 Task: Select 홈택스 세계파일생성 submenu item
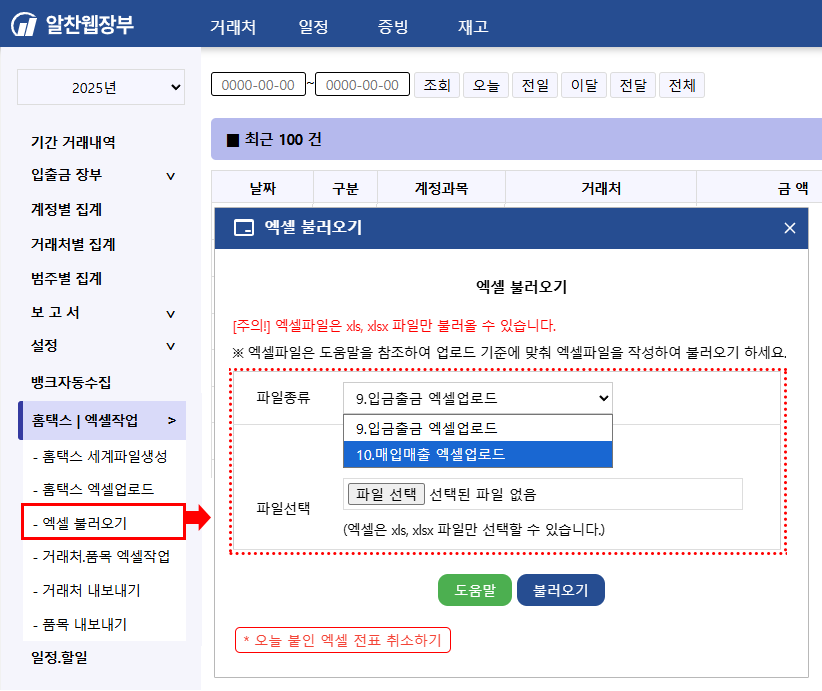pos(100,457)
